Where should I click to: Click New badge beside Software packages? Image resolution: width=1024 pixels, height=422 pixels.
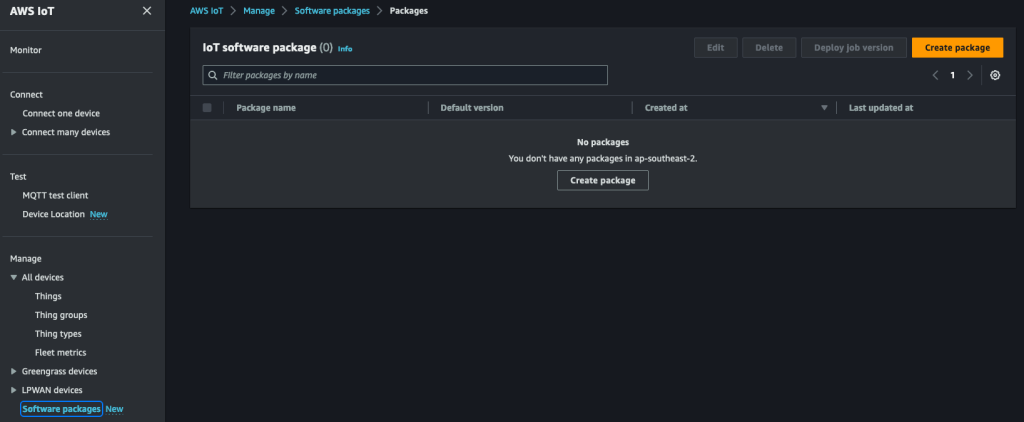[114, 409]
